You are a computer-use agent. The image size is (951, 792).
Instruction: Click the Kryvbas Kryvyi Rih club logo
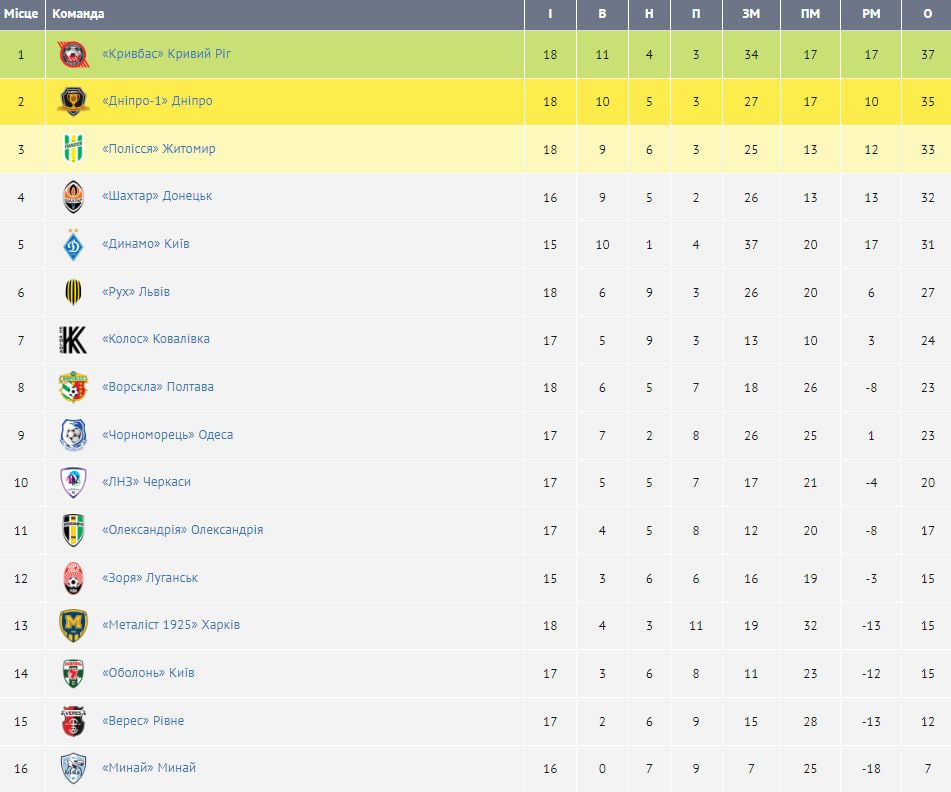point(73,54)
